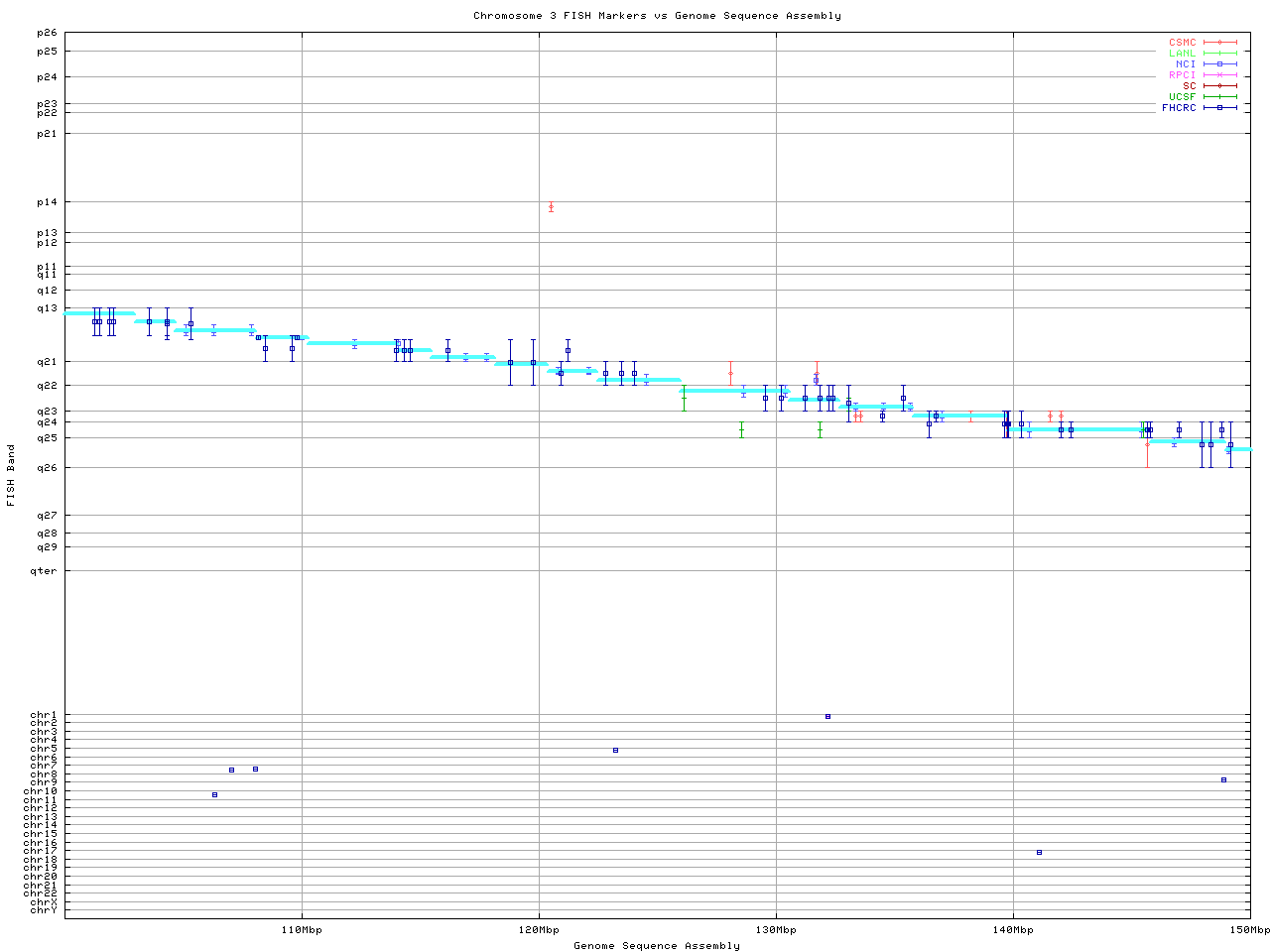Click the 'Genome Sequence Assembly' x-axis label
Image resolution: width=1270 pixels, height=952 pixels.
[657, 946]
